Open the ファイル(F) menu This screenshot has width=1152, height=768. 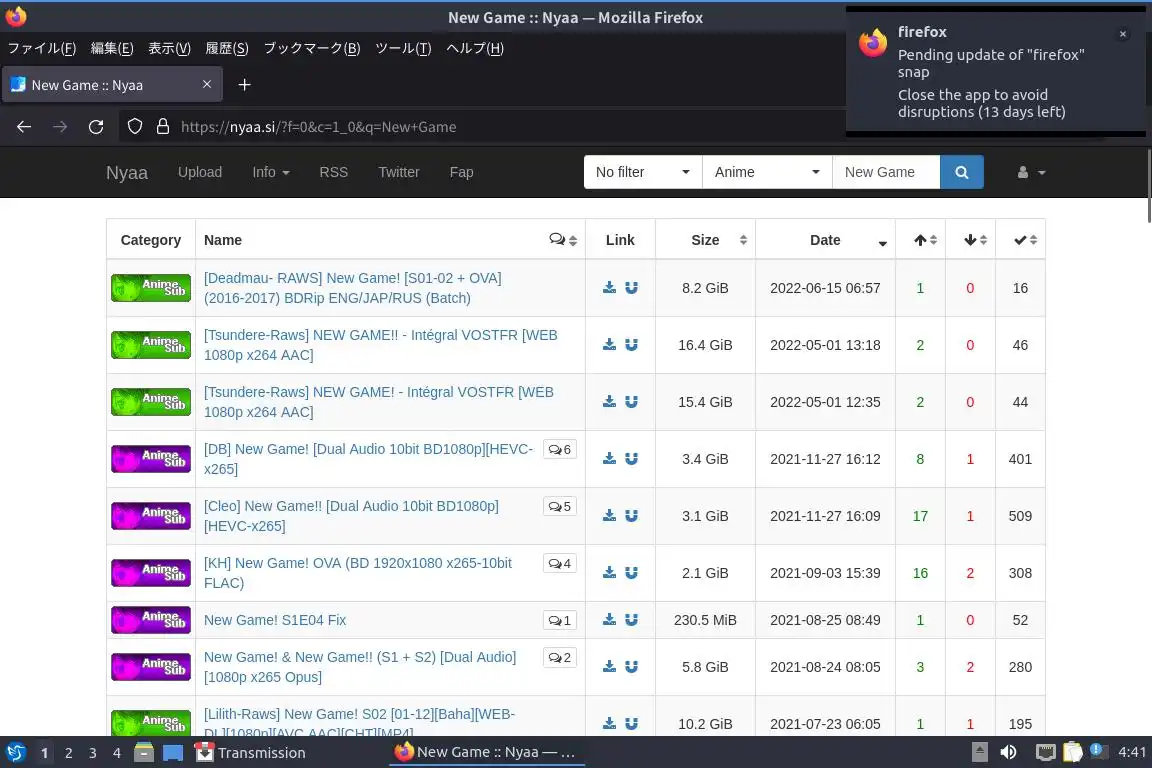coord(42,49)
